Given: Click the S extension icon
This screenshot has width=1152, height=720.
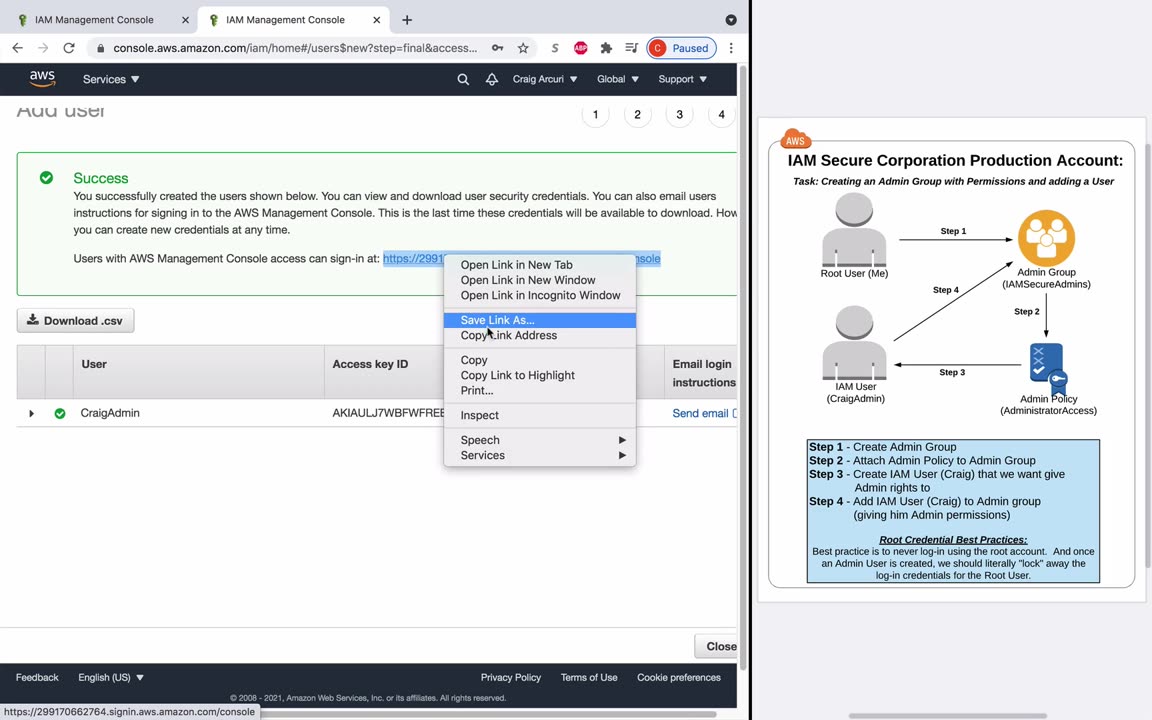Looking at the screenshot, I should 555,48.
